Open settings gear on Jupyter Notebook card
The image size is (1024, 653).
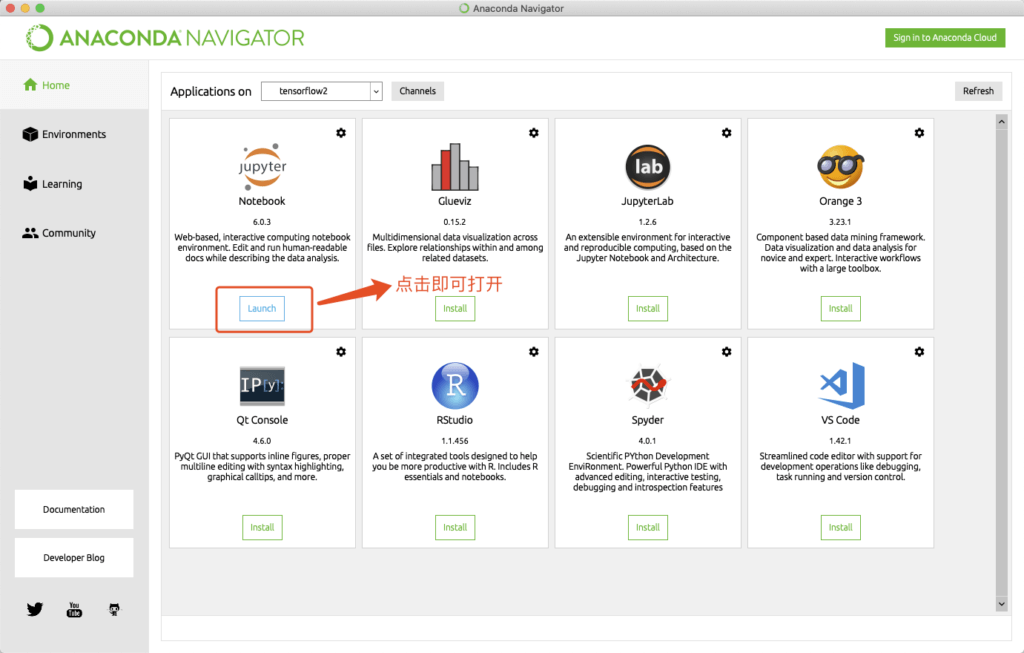(341, 133)
